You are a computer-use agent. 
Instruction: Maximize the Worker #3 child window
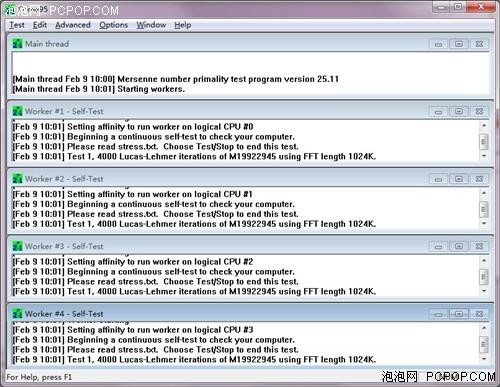point(459,246)
